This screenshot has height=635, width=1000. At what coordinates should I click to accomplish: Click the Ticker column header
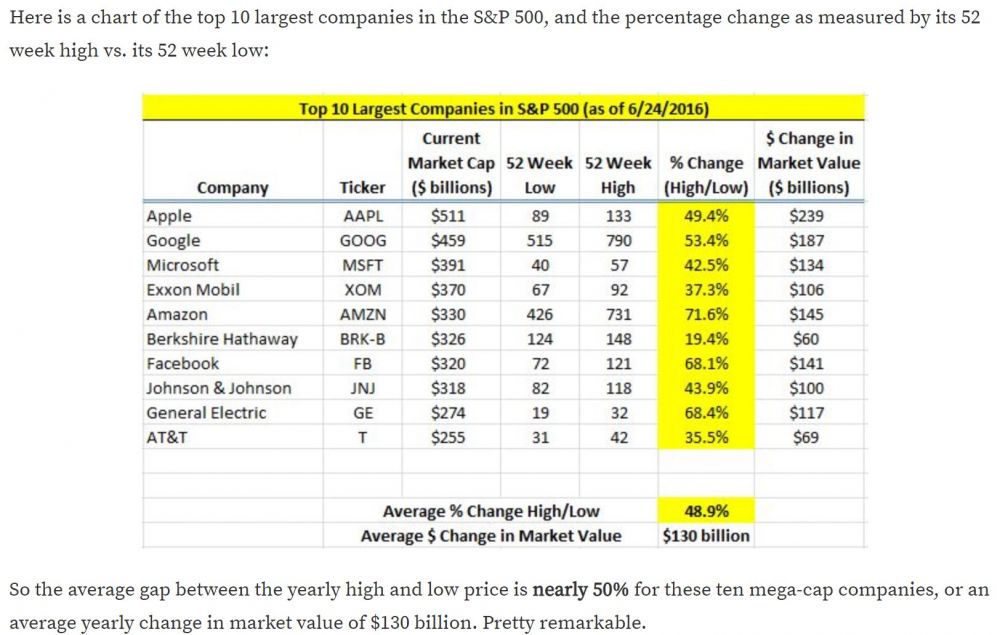coord(362,187)
